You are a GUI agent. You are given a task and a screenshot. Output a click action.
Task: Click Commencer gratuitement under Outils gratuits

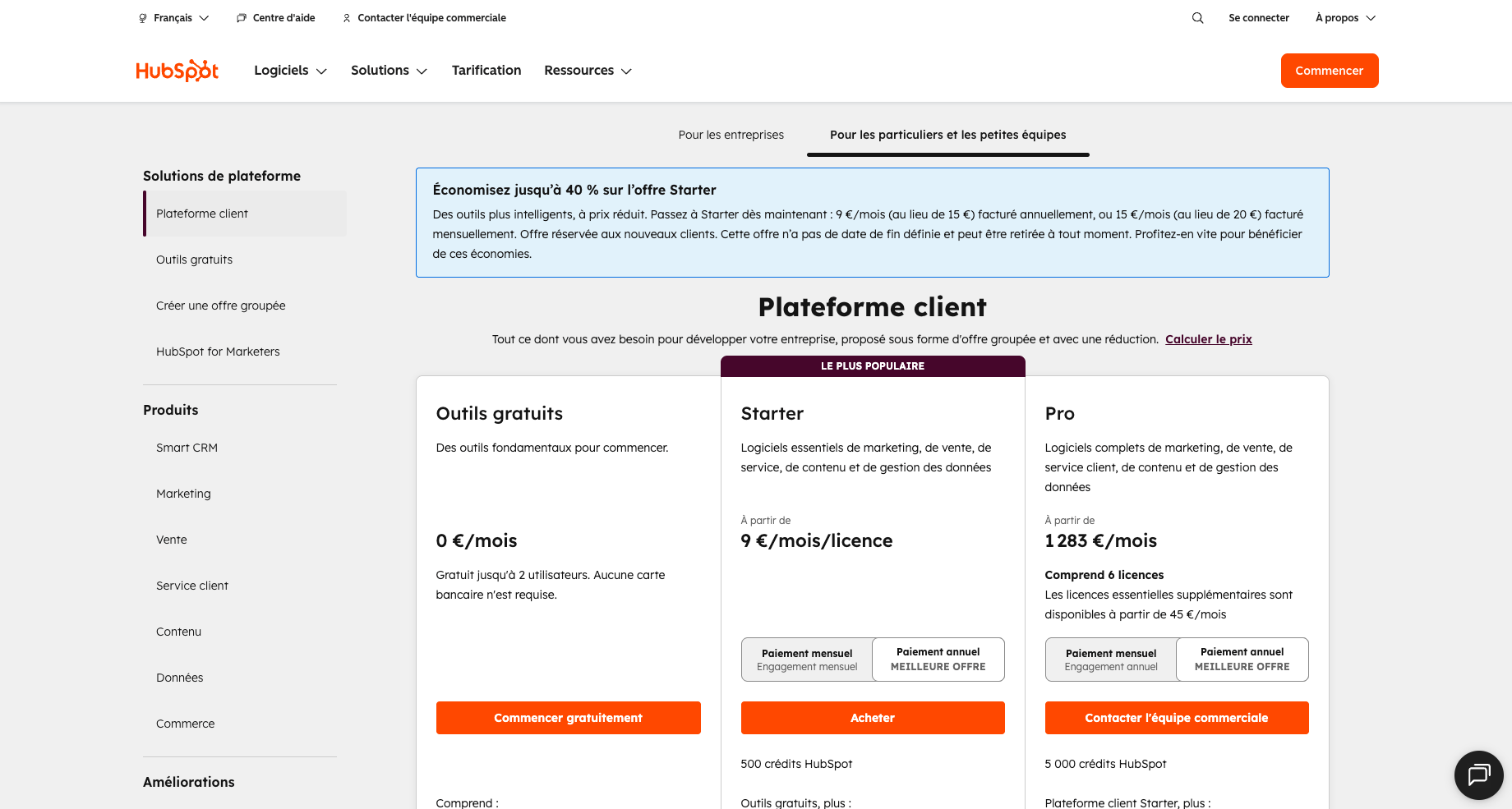[x=568, y=717]
